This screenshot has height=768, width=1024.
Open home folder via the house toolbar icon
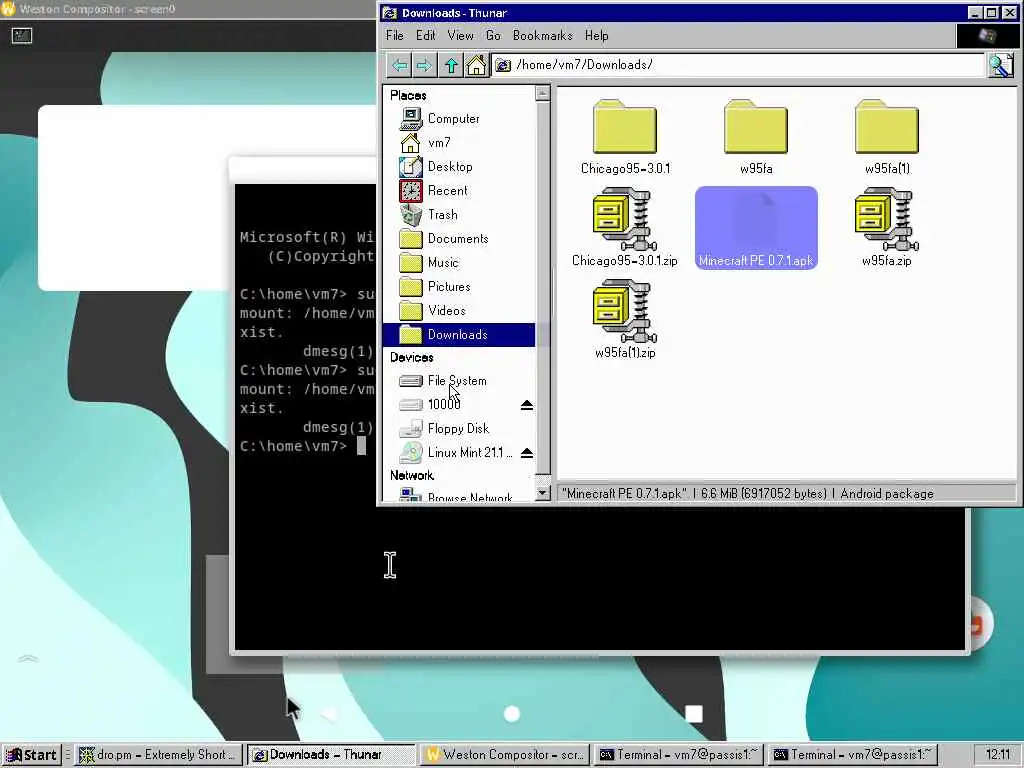click(476, 65)
